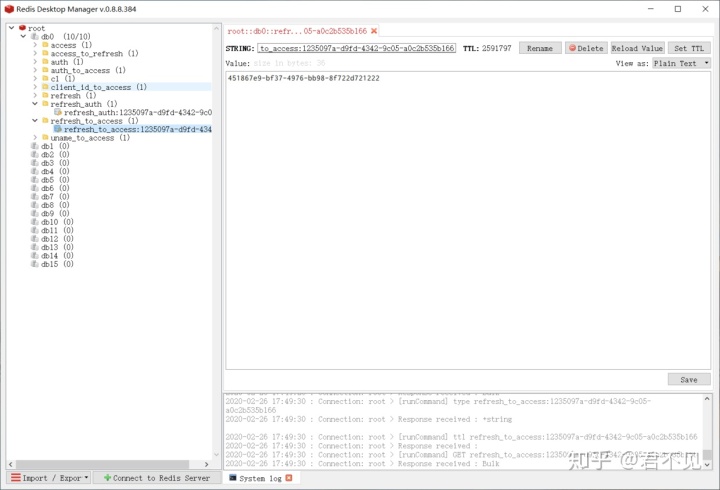Click the auth_to_access folder icon
Screen dimensions: 720x490
(45, 70)
